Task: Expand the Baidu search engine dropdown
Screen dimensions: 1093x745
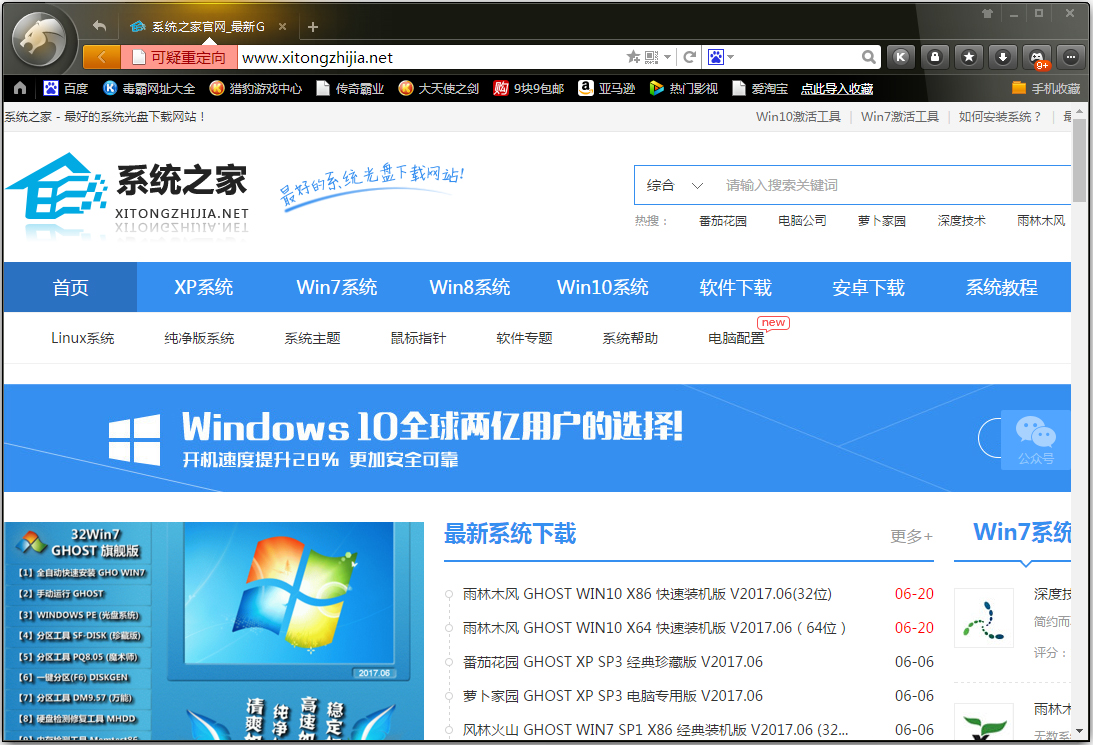Action: pos(731,58)
